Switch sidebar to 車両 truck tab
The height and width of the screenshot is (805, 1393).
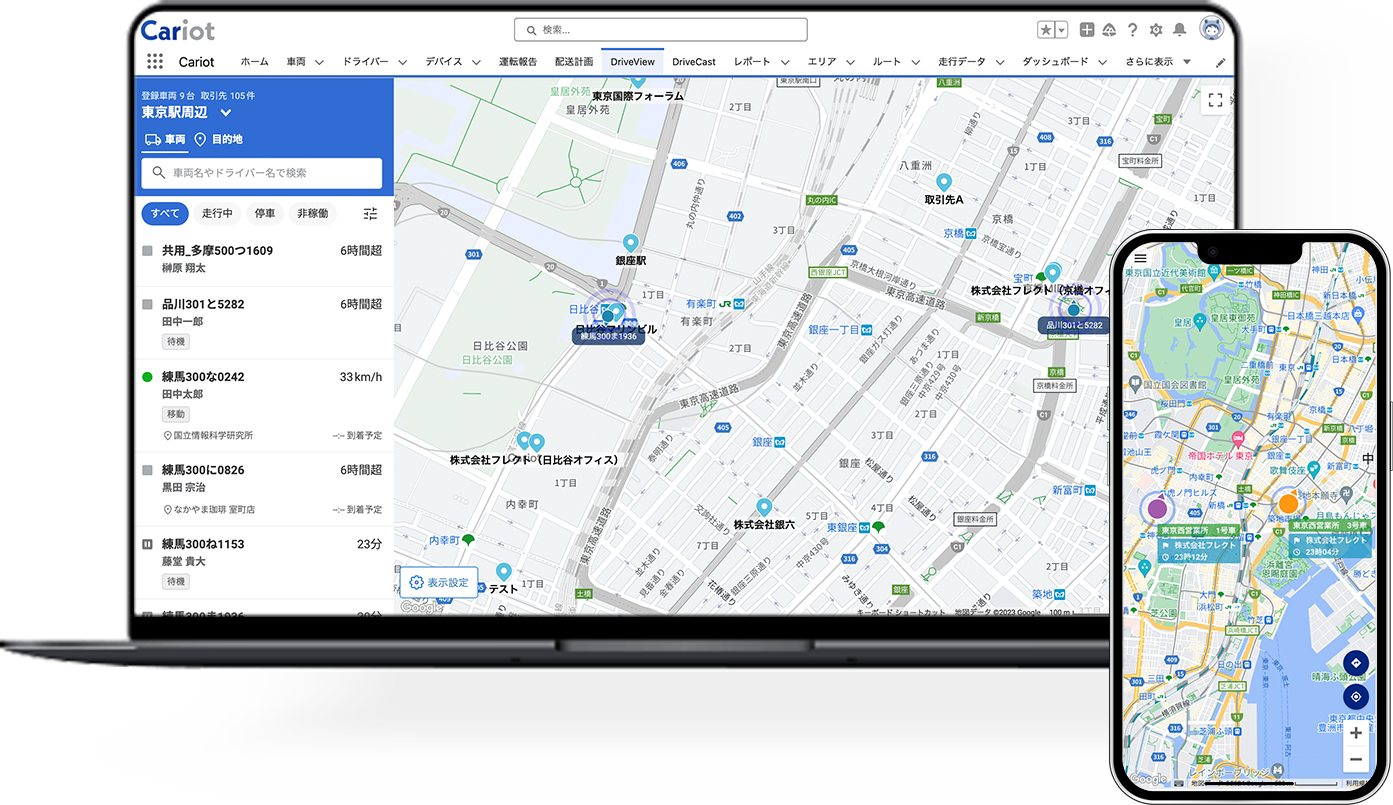pyautogui.click(x=165, y=139)
